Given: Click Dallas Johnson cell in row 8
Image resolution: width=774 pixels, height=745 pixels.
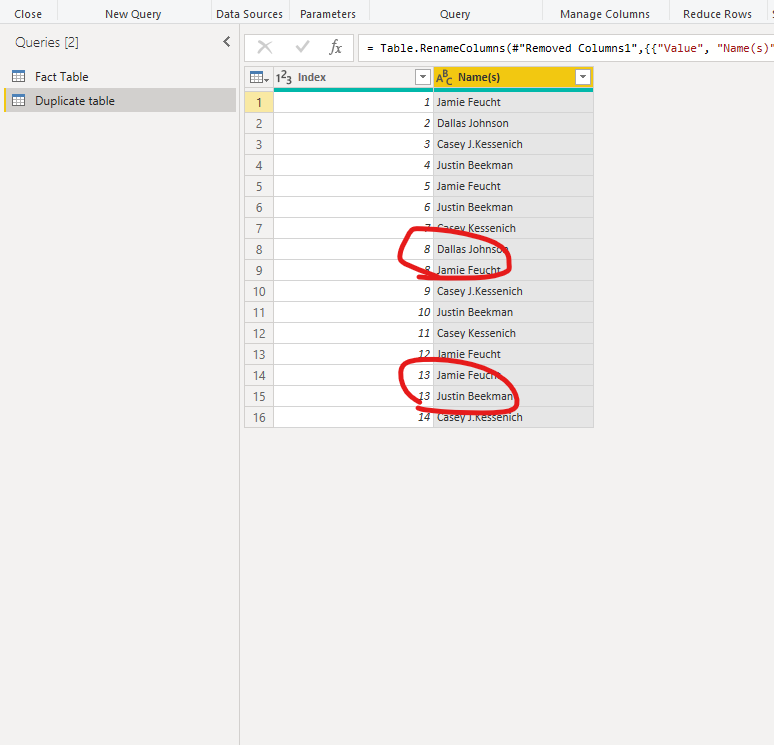Looking at the screenshot, I should point(513,249).
